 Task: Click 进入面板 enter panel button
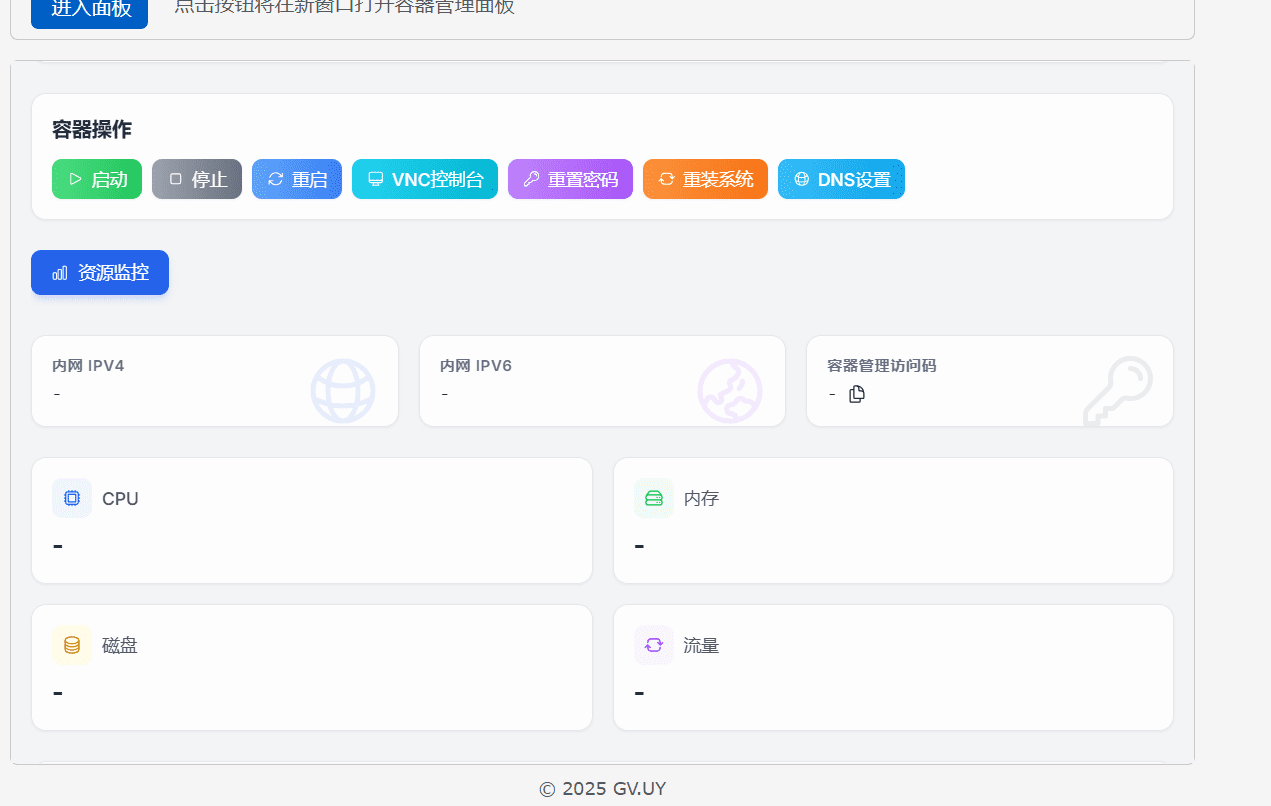pos(90,10)
